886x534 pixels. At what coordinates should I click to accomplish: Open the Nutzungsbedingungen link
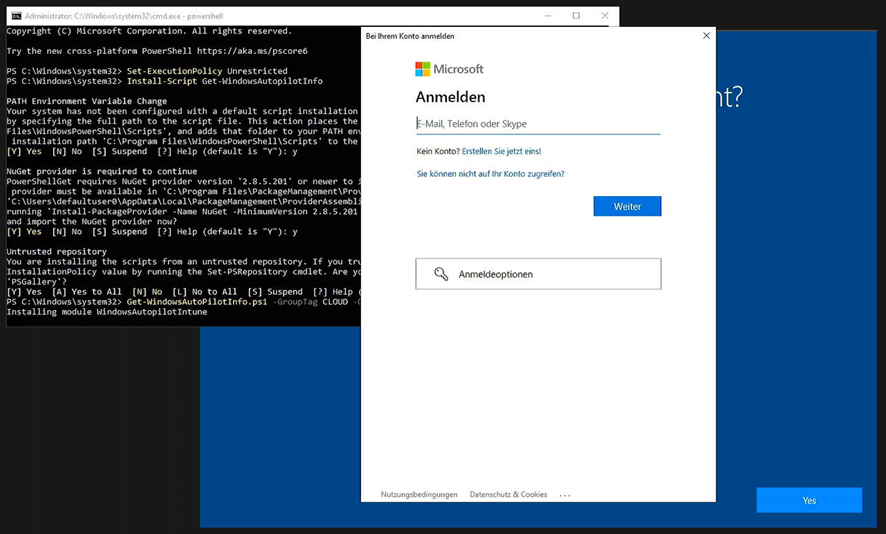pyautogui.click(x=419, y=495)
